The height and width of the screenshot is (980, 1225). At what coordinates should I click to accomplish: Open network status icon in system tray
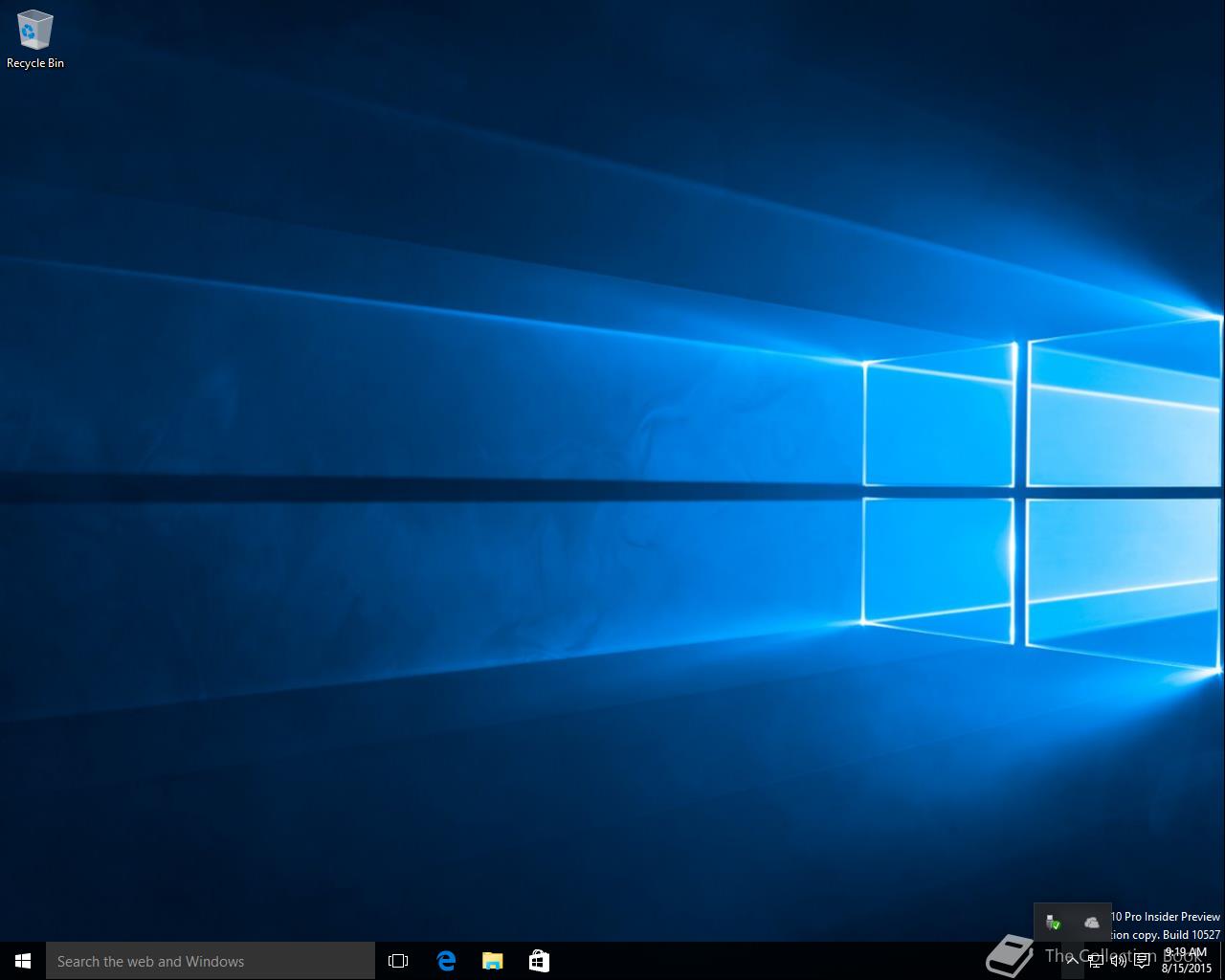1096,961
